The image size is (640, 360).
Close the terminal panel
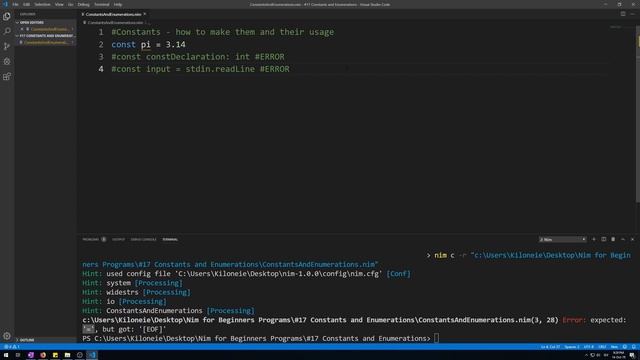tap(632, 239)
